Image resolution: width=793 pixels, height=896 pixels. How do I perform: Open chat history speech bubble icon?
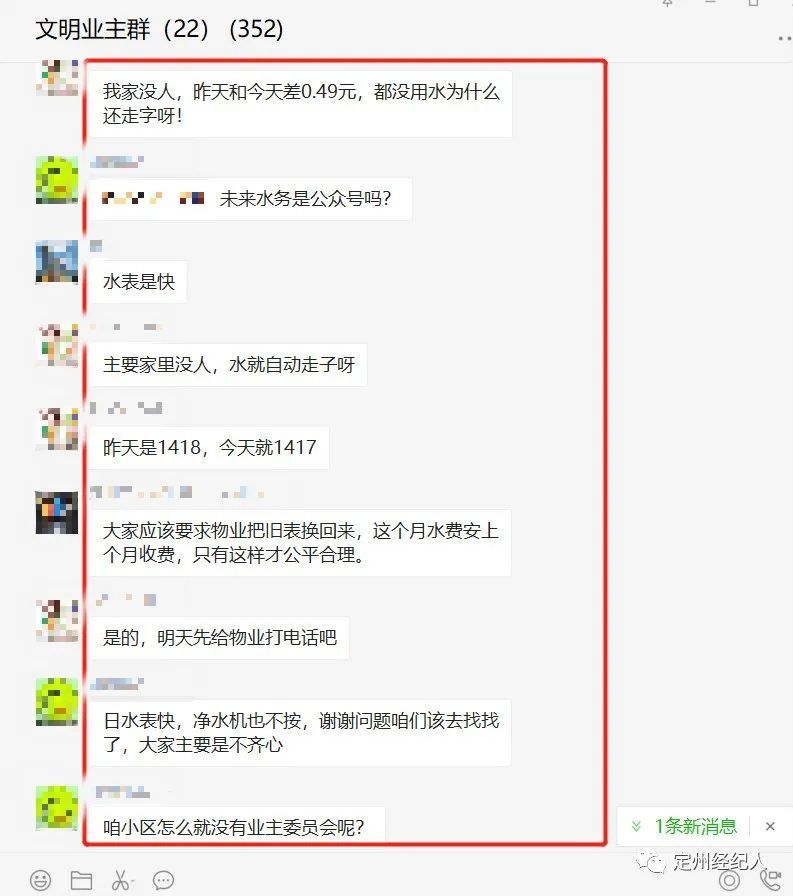coord(163,880)
